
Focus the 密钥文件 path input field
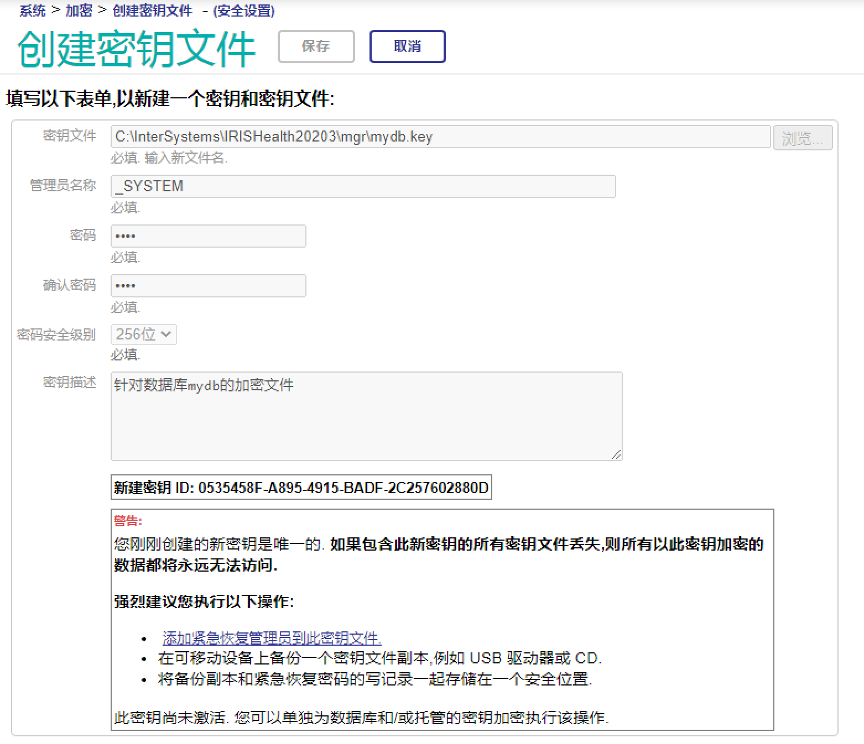(x=440, y=137)
